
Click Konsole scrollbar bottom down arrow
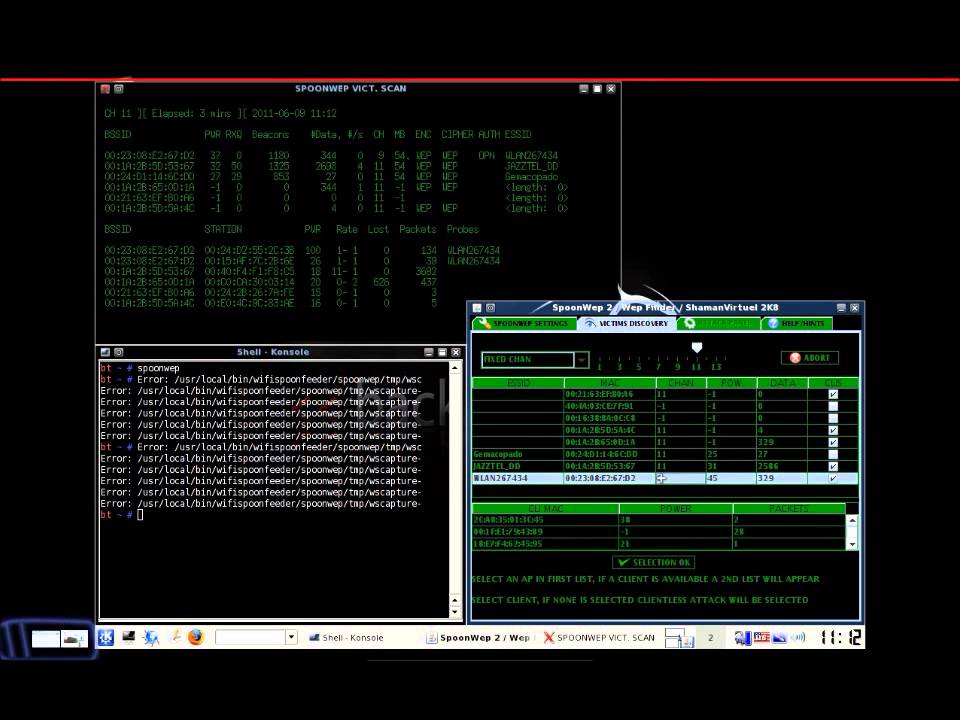pyautogui.click(x=455, y=611)
